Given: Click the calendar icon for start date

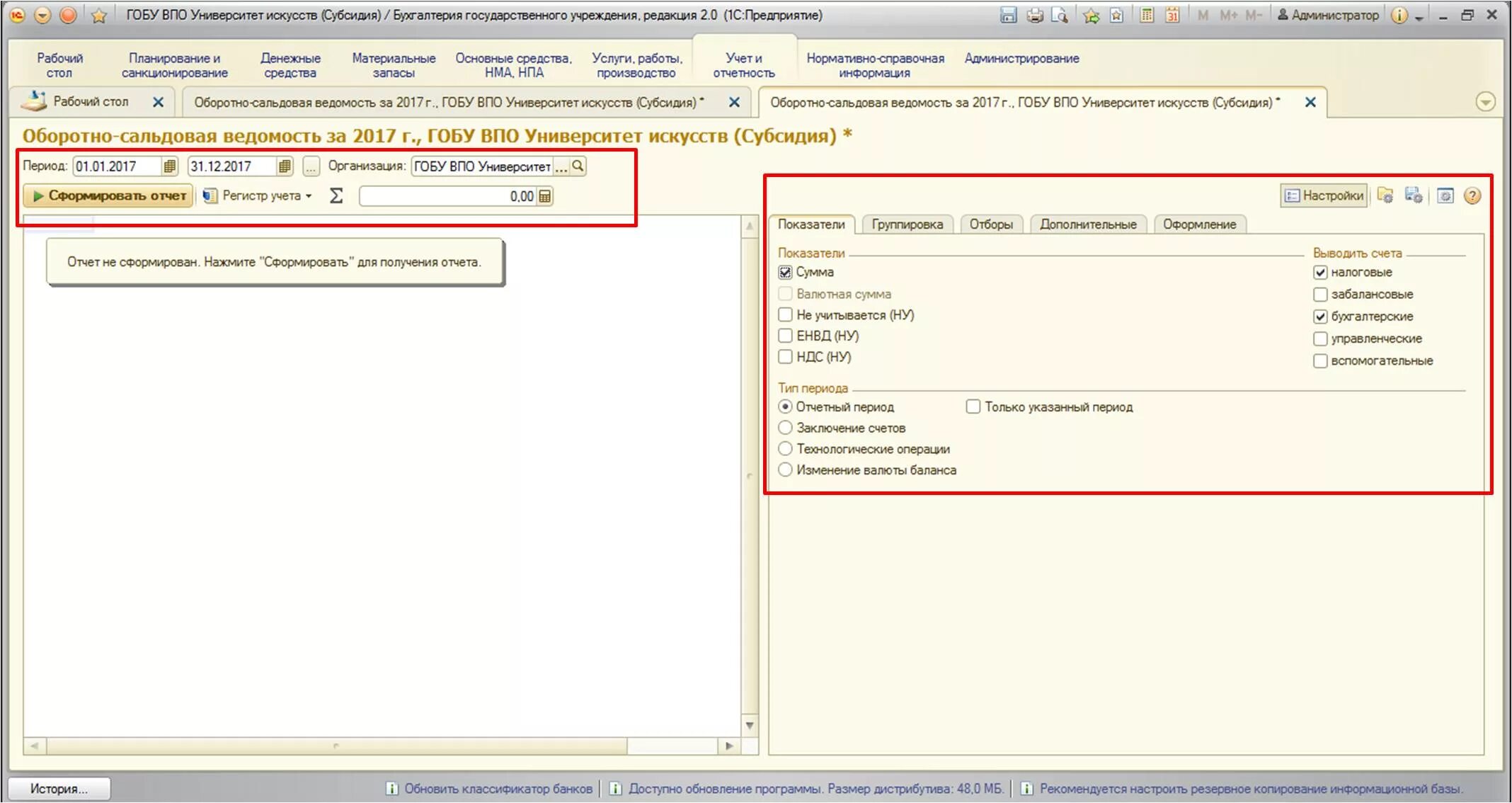Looking at the screenshot, I should [x=169, y=166].
